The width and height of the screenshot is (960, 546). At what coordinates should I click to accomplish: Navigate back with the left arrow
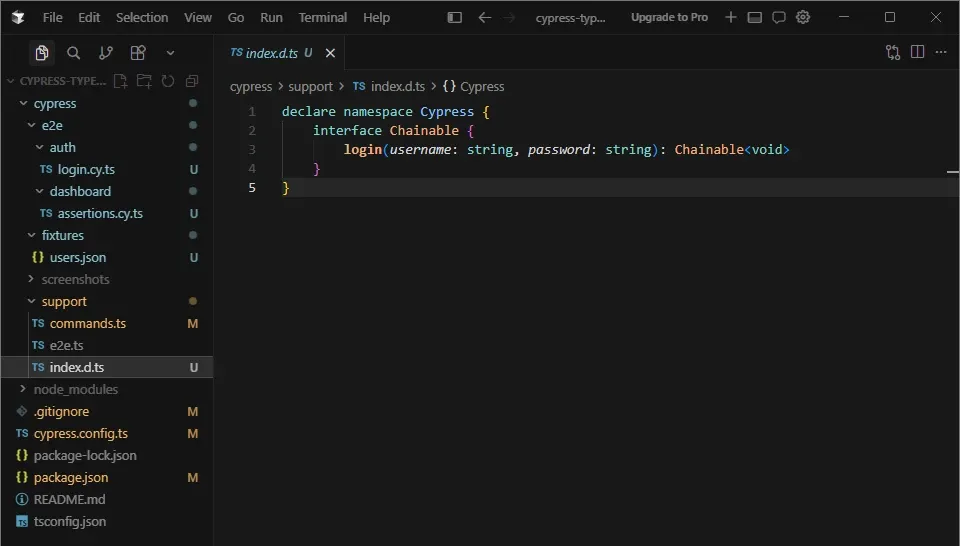coord(484,18)
